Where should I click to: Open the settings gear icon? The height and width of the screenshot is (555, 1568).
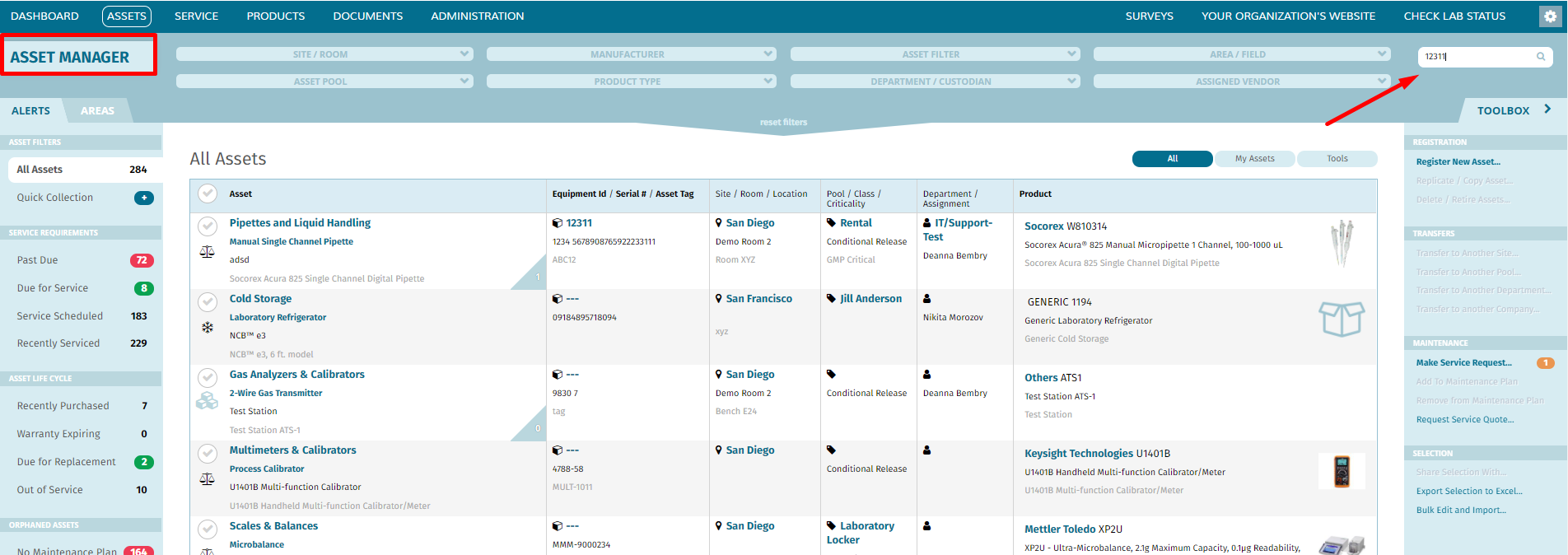coord(1550,16)
